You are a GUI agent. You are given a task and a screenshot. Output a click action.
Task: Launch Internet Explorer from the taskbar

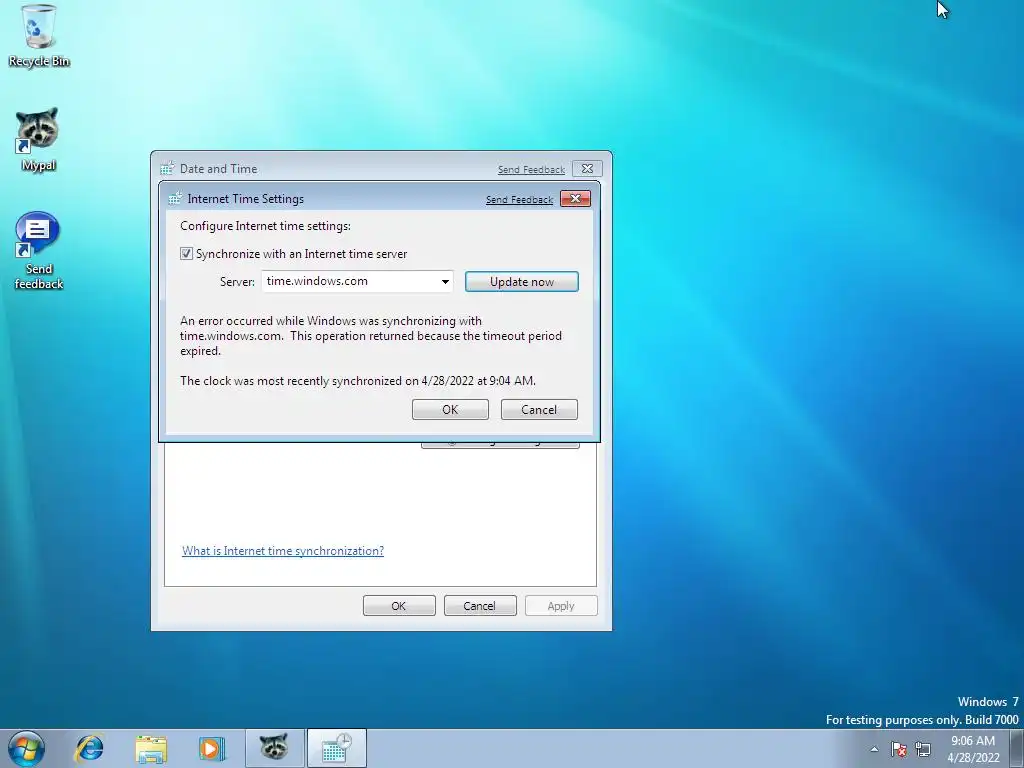tap(89, 748)
